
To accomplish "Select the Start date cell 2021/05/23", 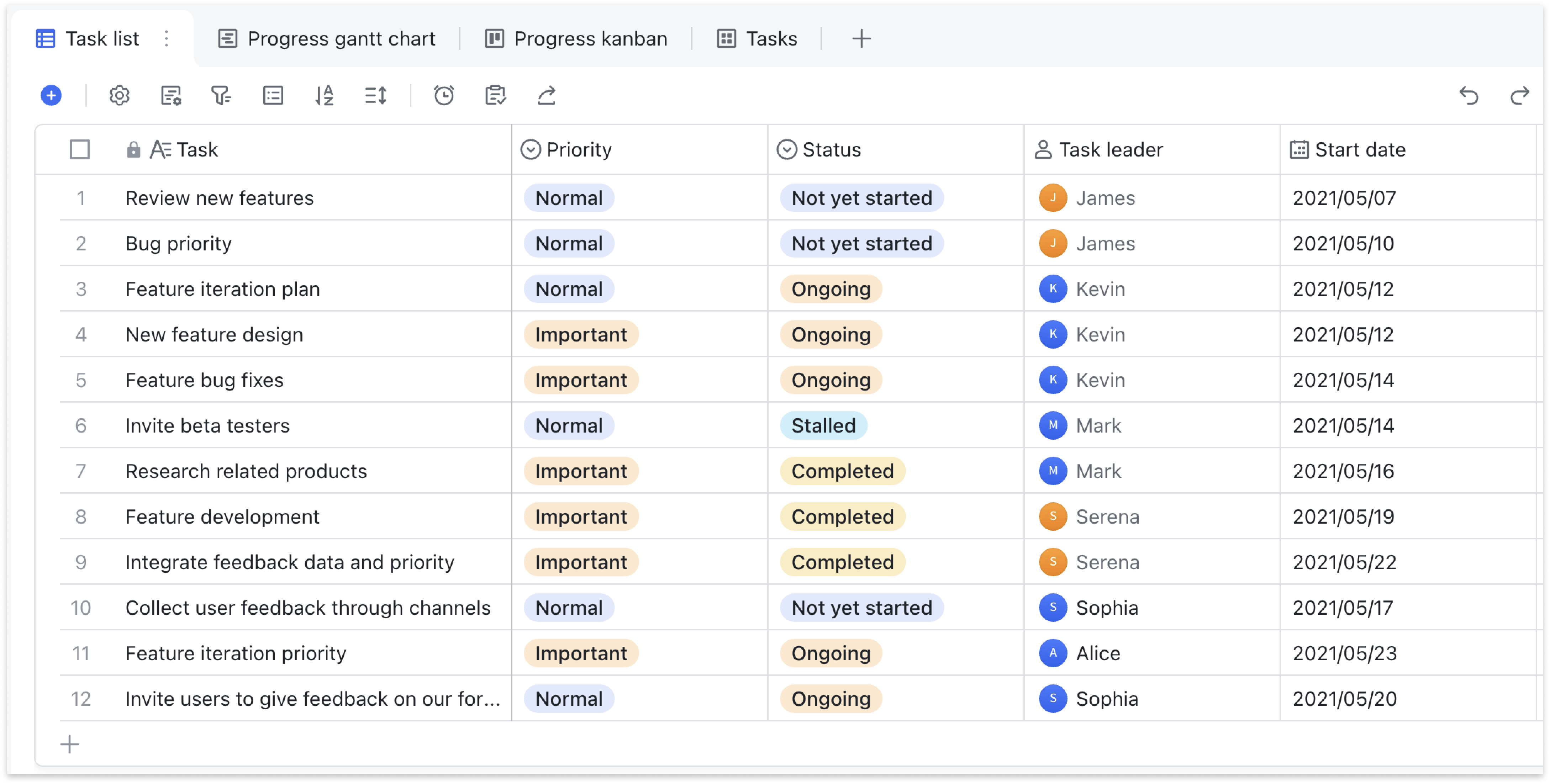I will (x=1345, y=653).
